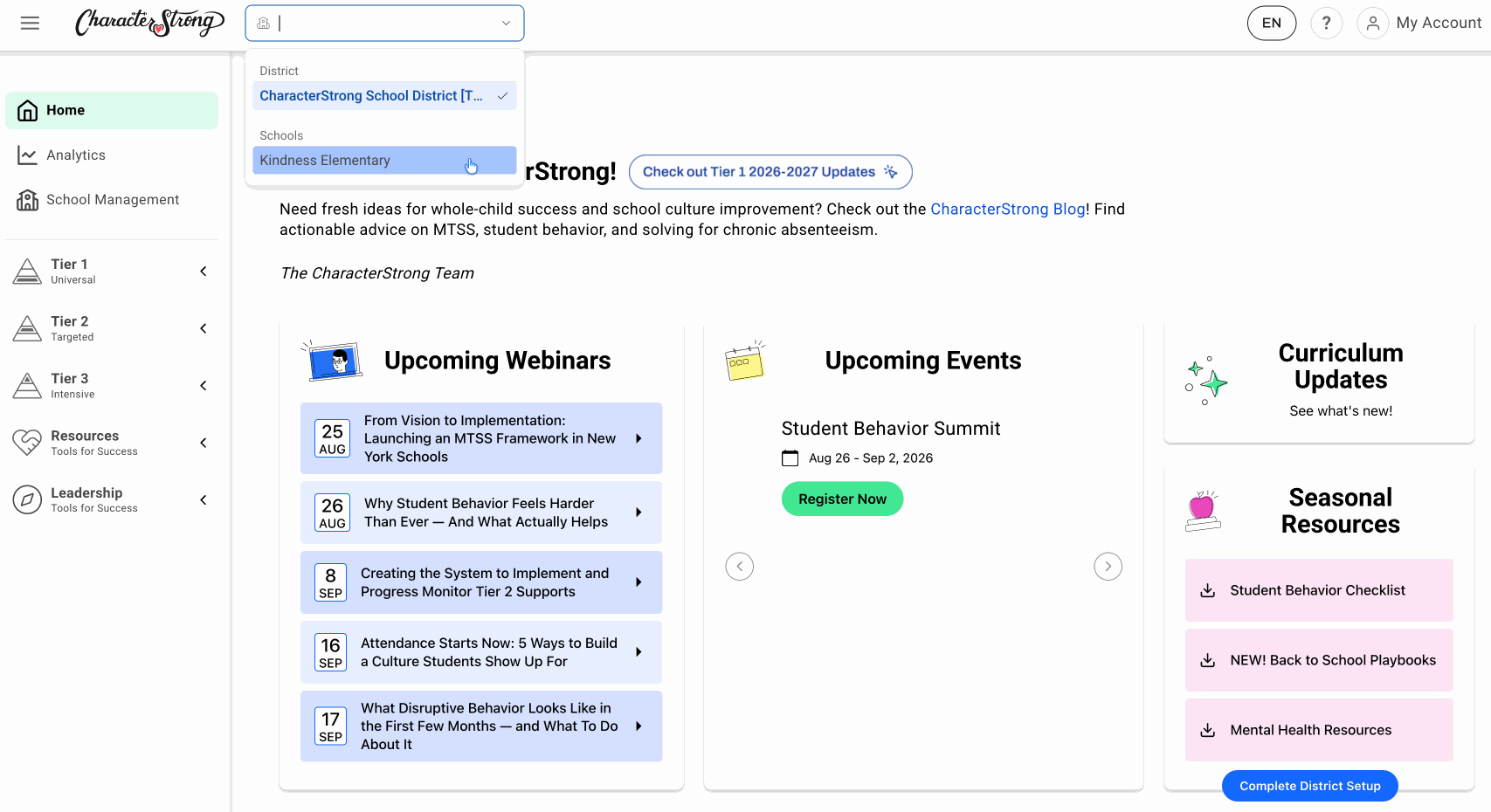
Task: Click the School Management building icon
Action: click(28, 200)
